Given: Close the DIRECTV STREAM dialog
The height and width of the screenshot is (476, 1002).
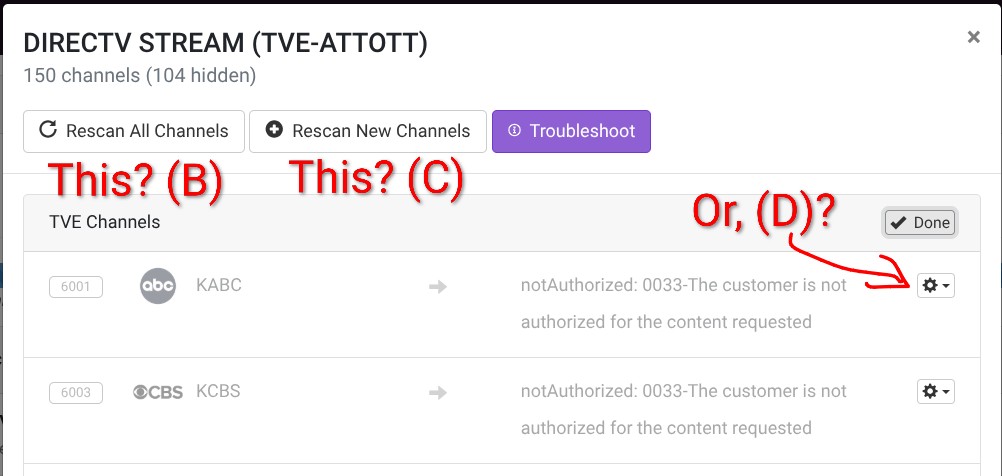Looking at the screenshot, I should point(973,37).
